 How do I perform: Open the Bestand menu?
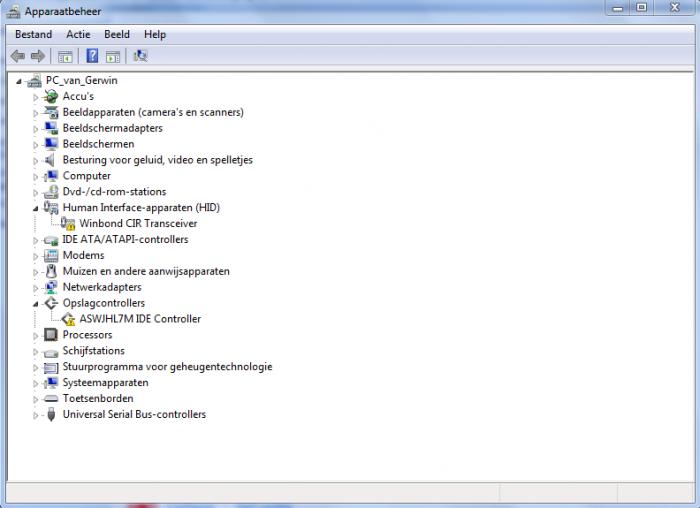[x=33, y=34]
